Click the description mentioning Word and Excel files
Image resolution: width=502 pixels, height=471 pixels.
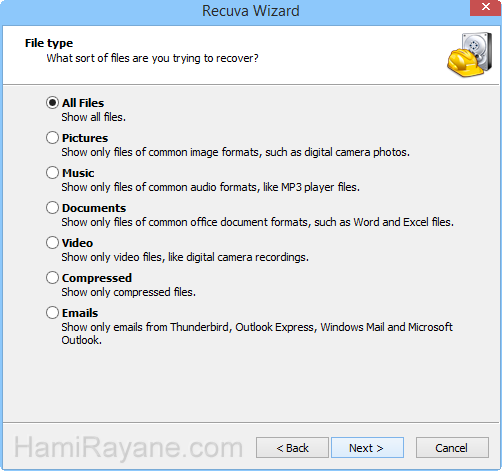pyautogui.click(x=257, y=222)
